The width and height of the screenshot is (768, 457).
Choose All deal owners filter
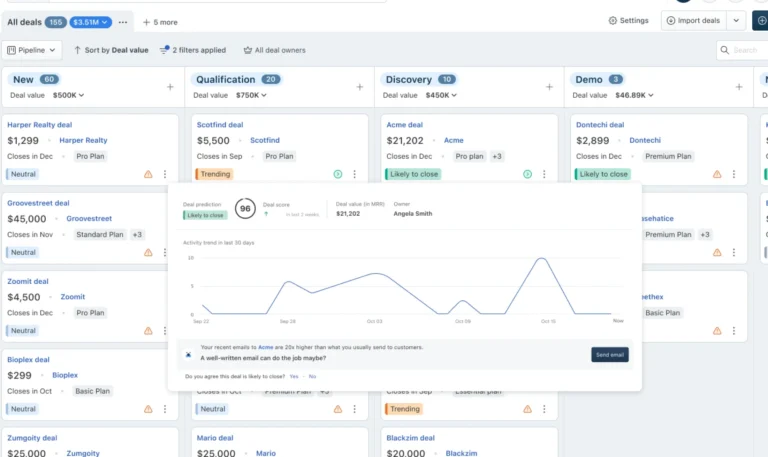[275, 50]
